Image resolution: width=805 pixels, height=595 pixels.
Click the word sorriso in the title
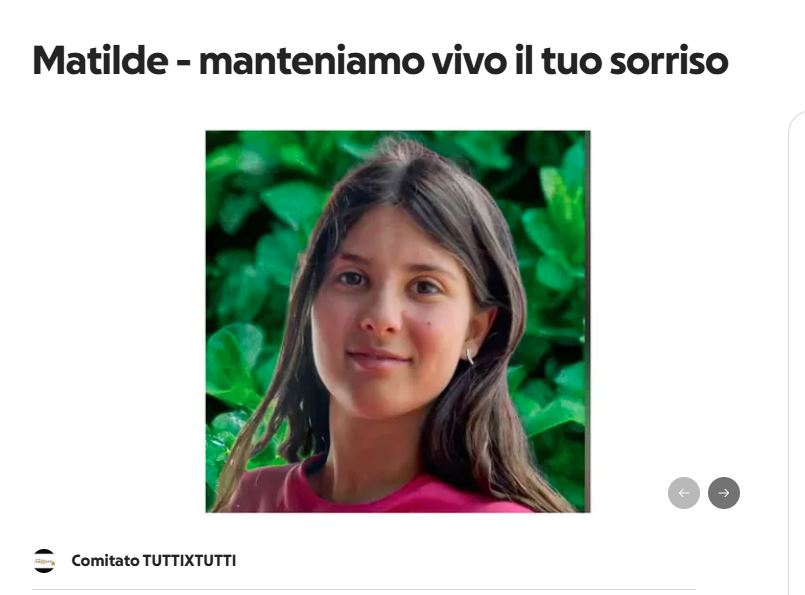[669, 62]
